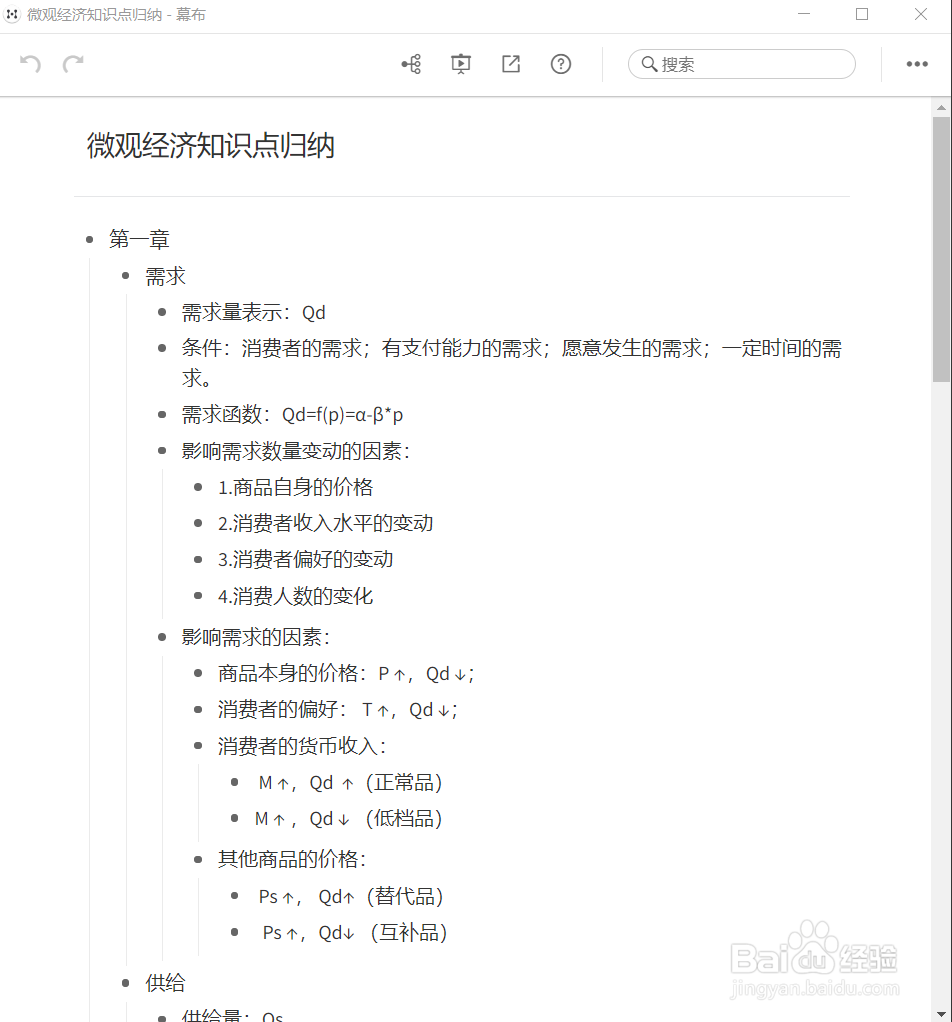Image resolution: width=952 pixels, height=1022 pixels.
Task: Collapse the 需求 bullet node
Action: 126,276
